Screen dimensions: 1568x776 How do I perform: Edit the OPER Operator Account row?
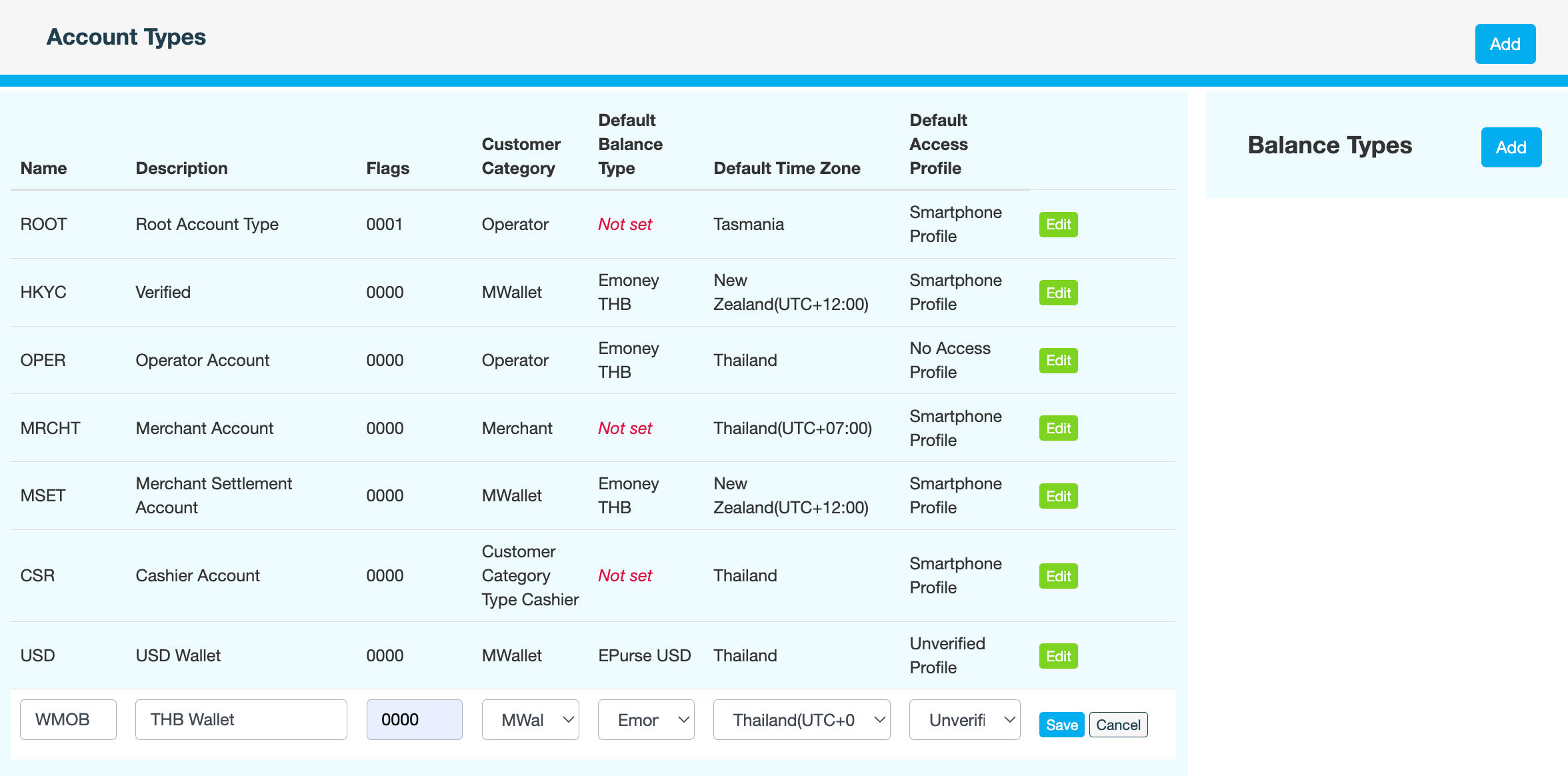pyautogui.click(x=1058, y=361)
